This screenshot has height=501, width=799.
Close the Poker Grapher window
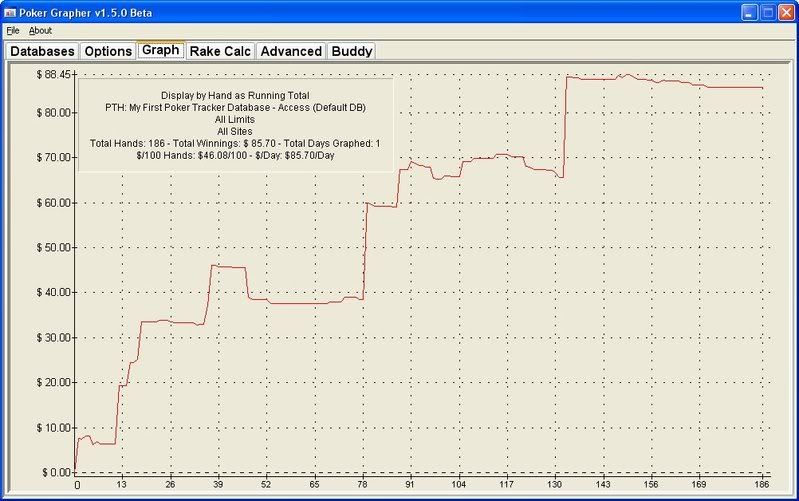pos(785,12)
